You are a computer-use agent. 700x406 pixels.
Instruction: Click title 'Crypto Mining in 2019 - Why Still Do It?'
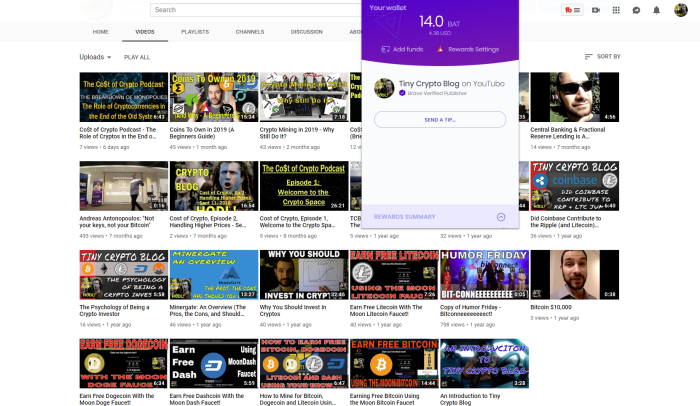(297, 133)
